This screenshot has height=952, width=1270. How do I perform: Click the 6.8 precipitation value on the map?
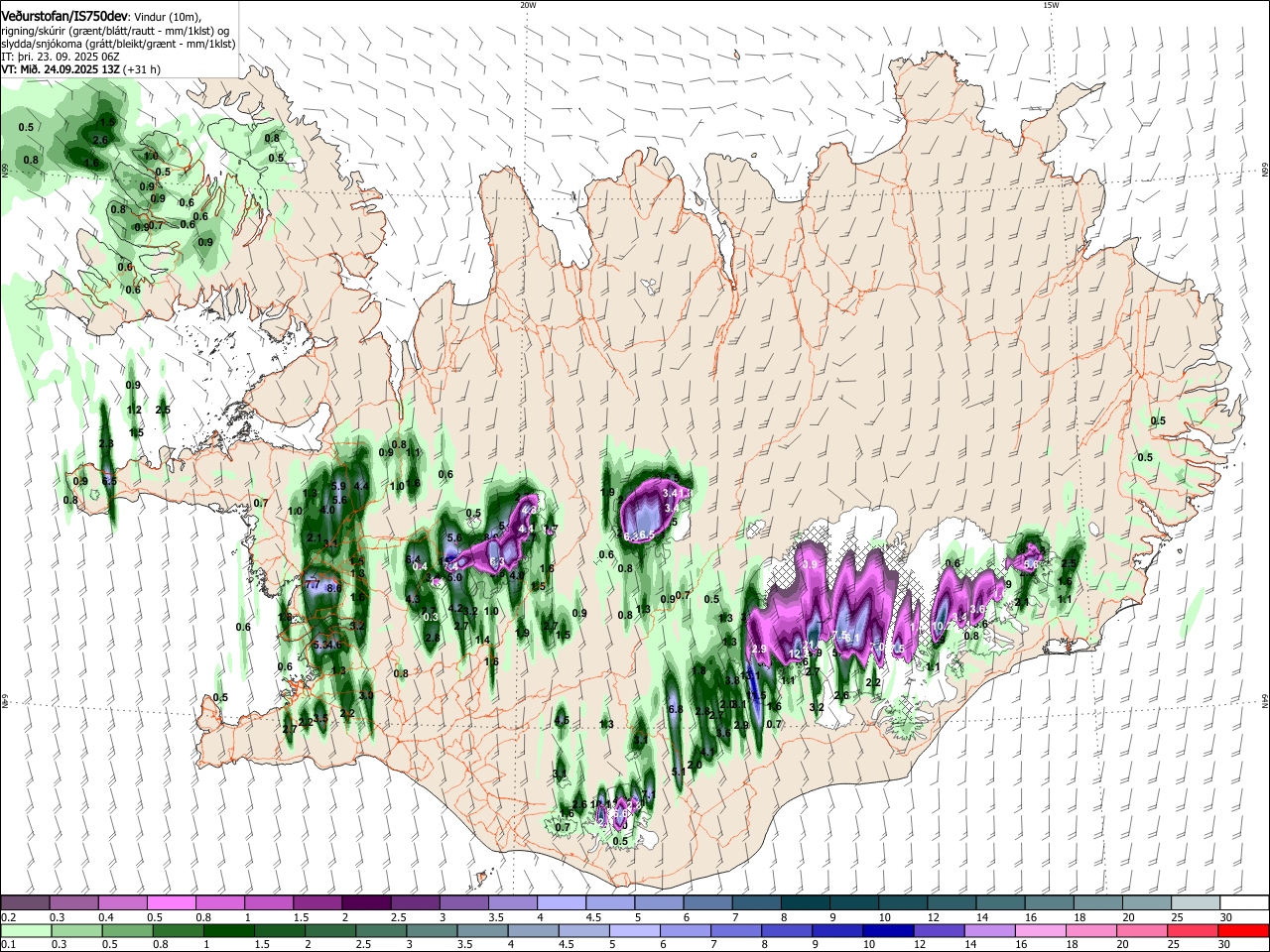pos(676,709)
